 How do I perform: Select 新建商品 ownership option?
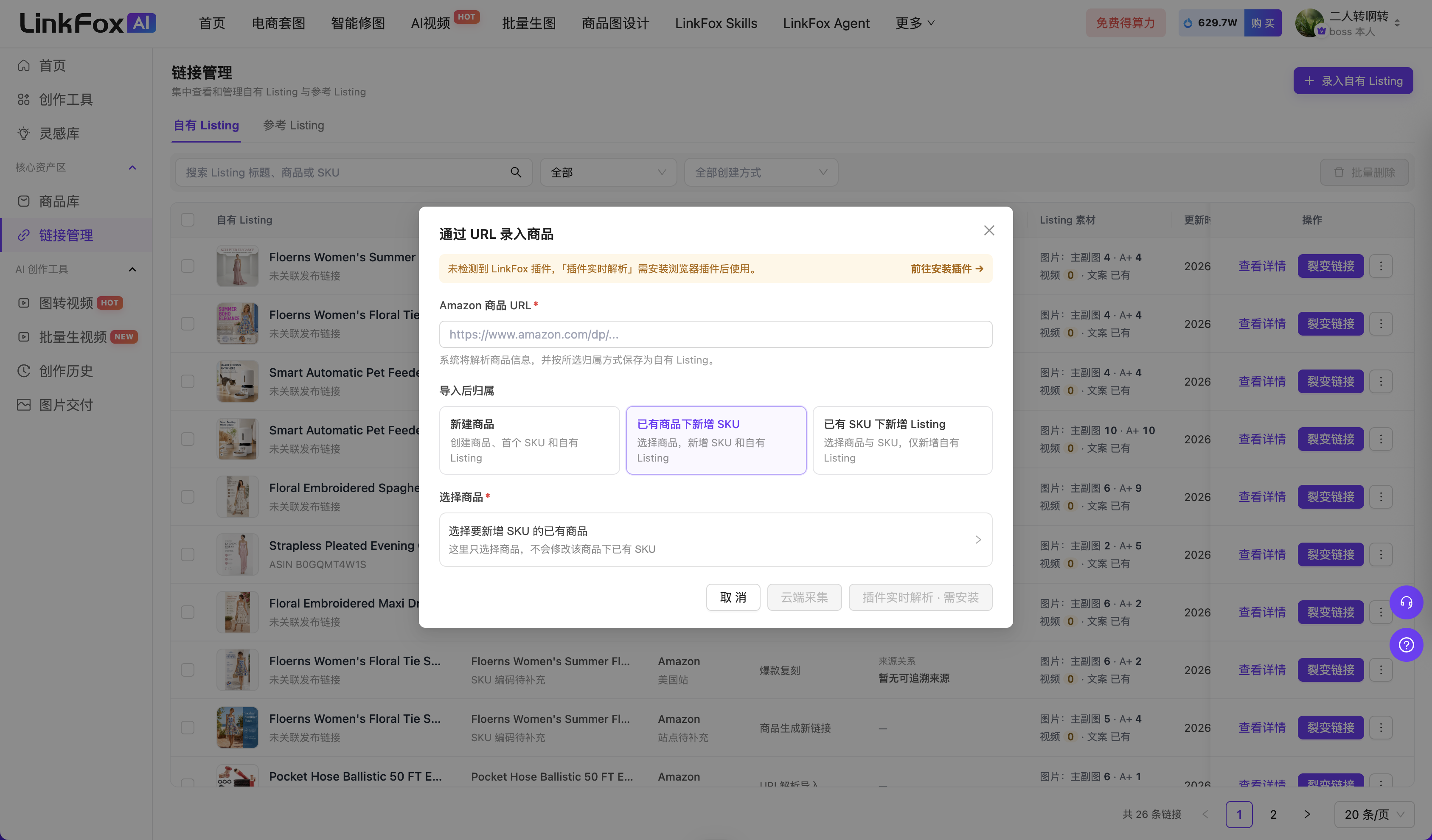(529, 440)
